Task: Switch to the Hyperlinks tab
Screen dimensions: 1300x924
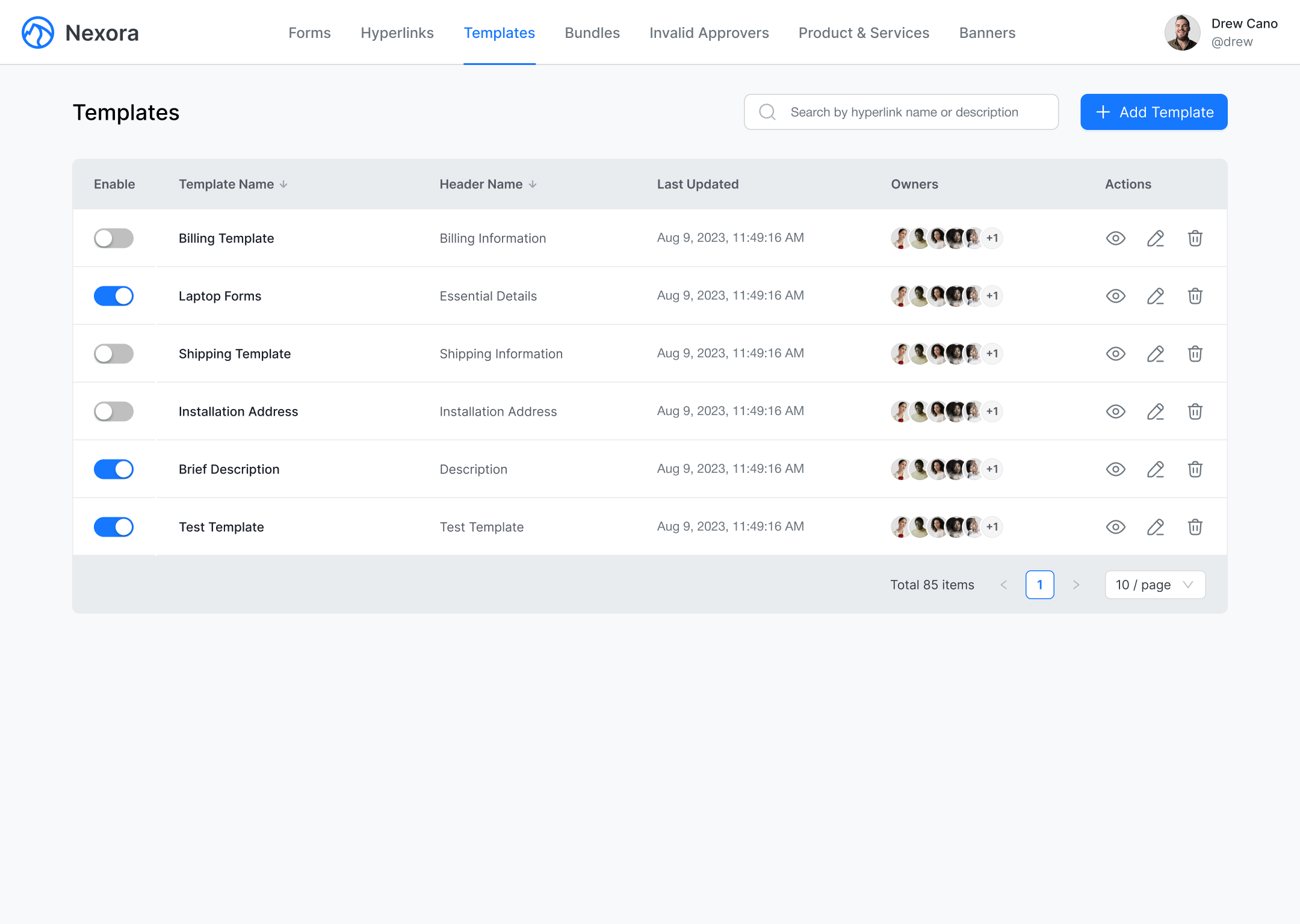Action: [x=397, y=32]
